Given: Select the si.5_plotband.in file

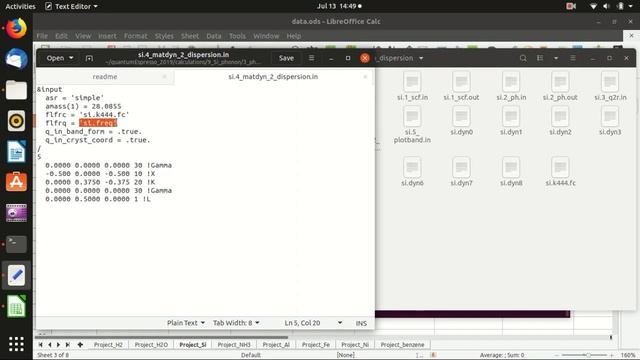Looking at the screenshot, I should coord(412,125).
